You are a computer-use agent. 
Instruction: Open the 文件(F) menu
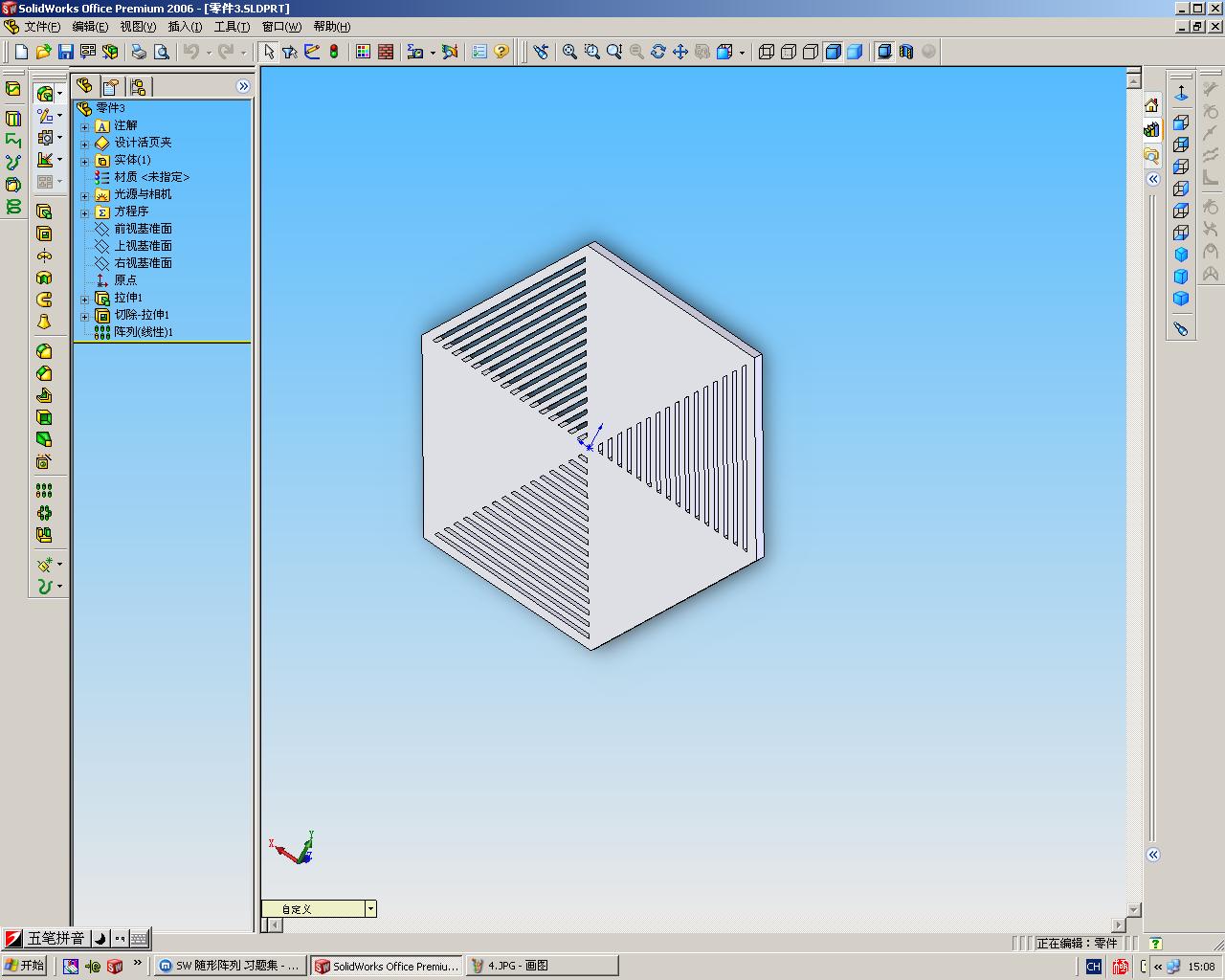(x=41, y=27)
